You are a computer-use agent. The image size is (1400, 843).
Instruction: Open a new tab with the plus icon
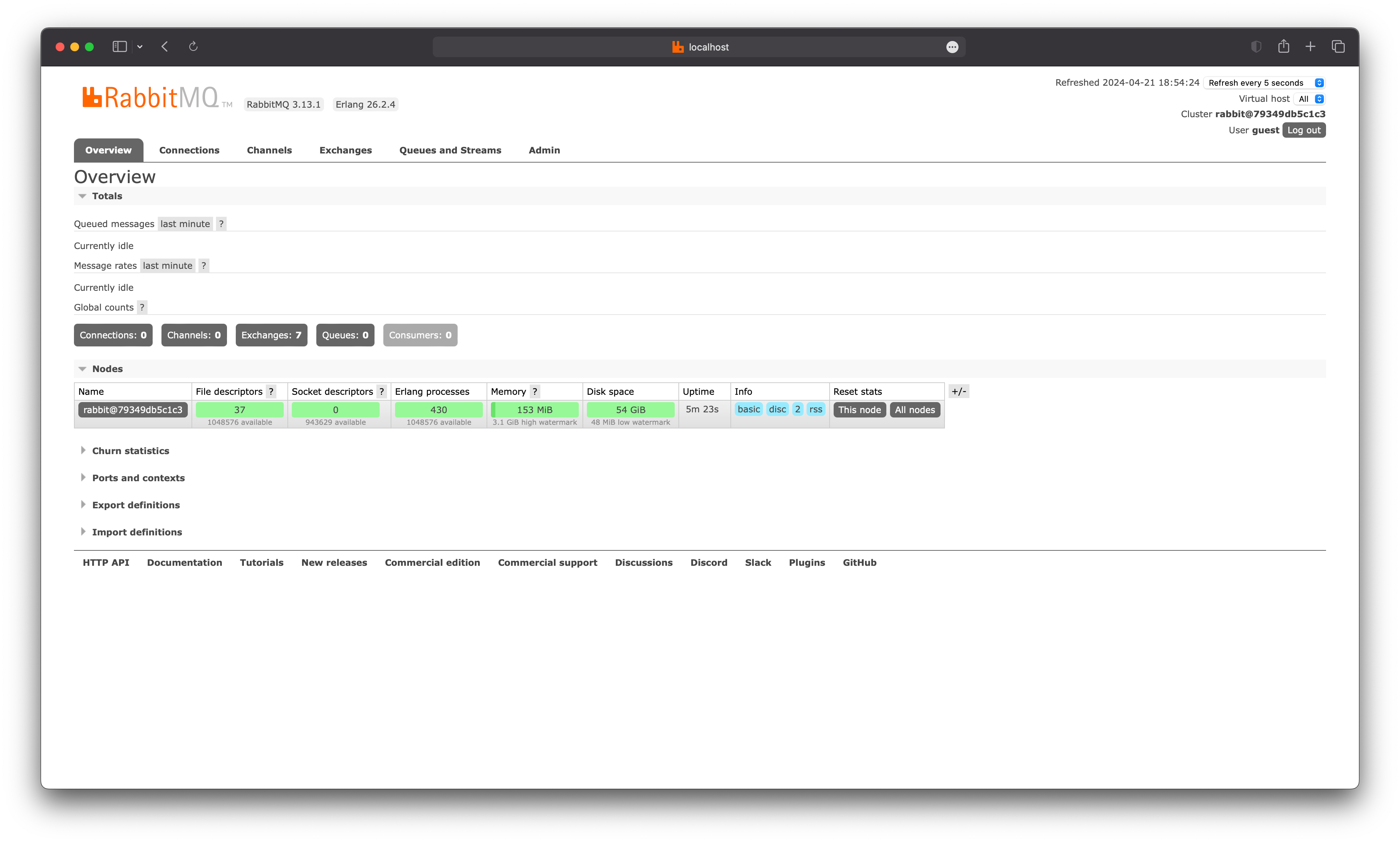(1310, 47)
